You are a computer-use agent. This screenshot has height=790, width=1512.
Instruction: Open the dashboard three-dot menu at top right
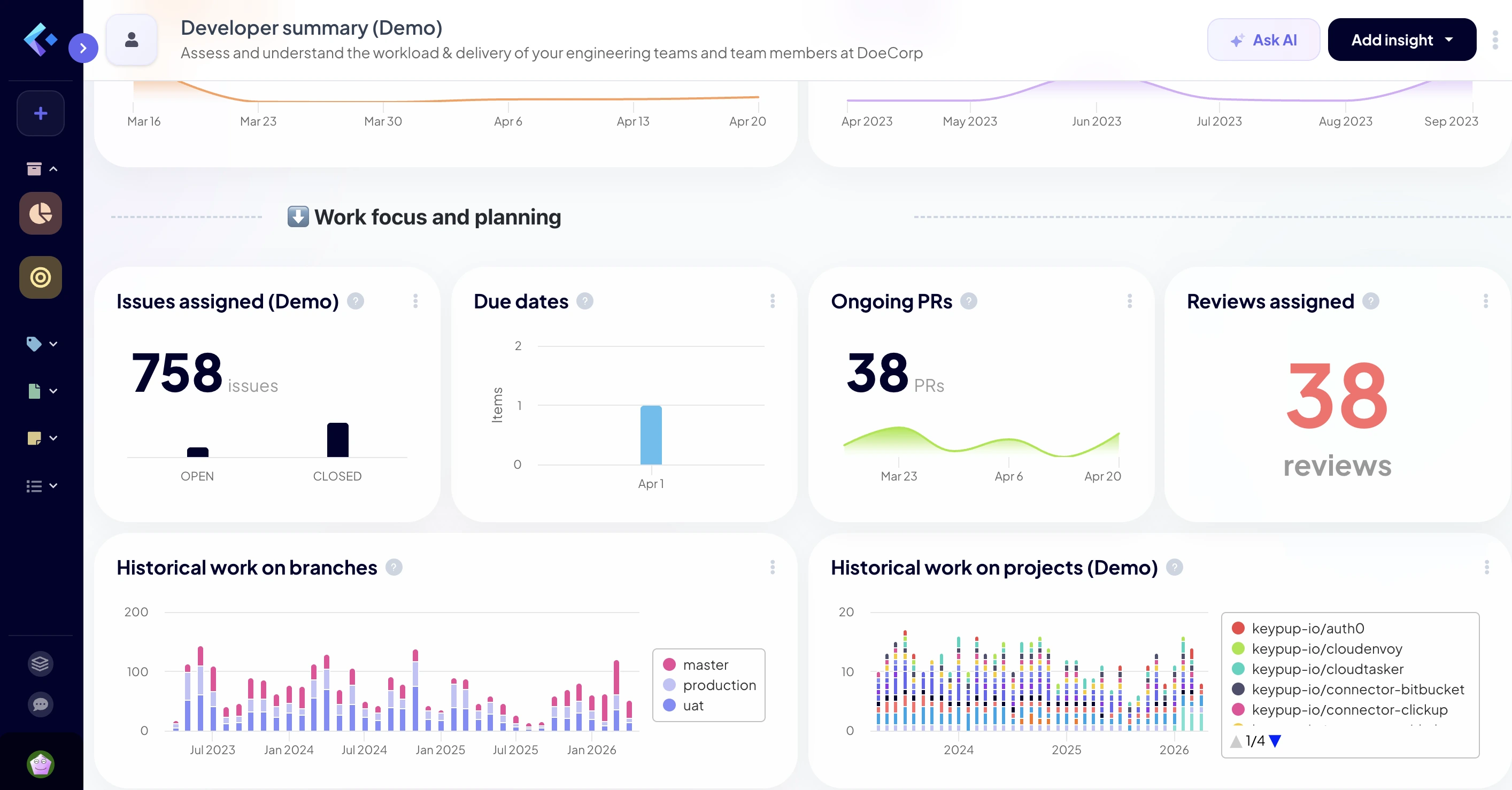coord(1495,40)
